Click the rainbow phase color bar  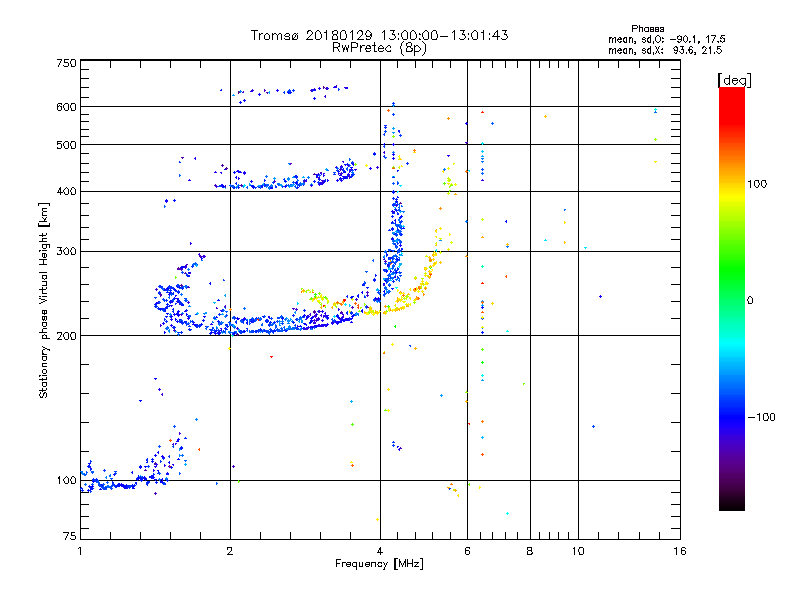tap(732, 298)
